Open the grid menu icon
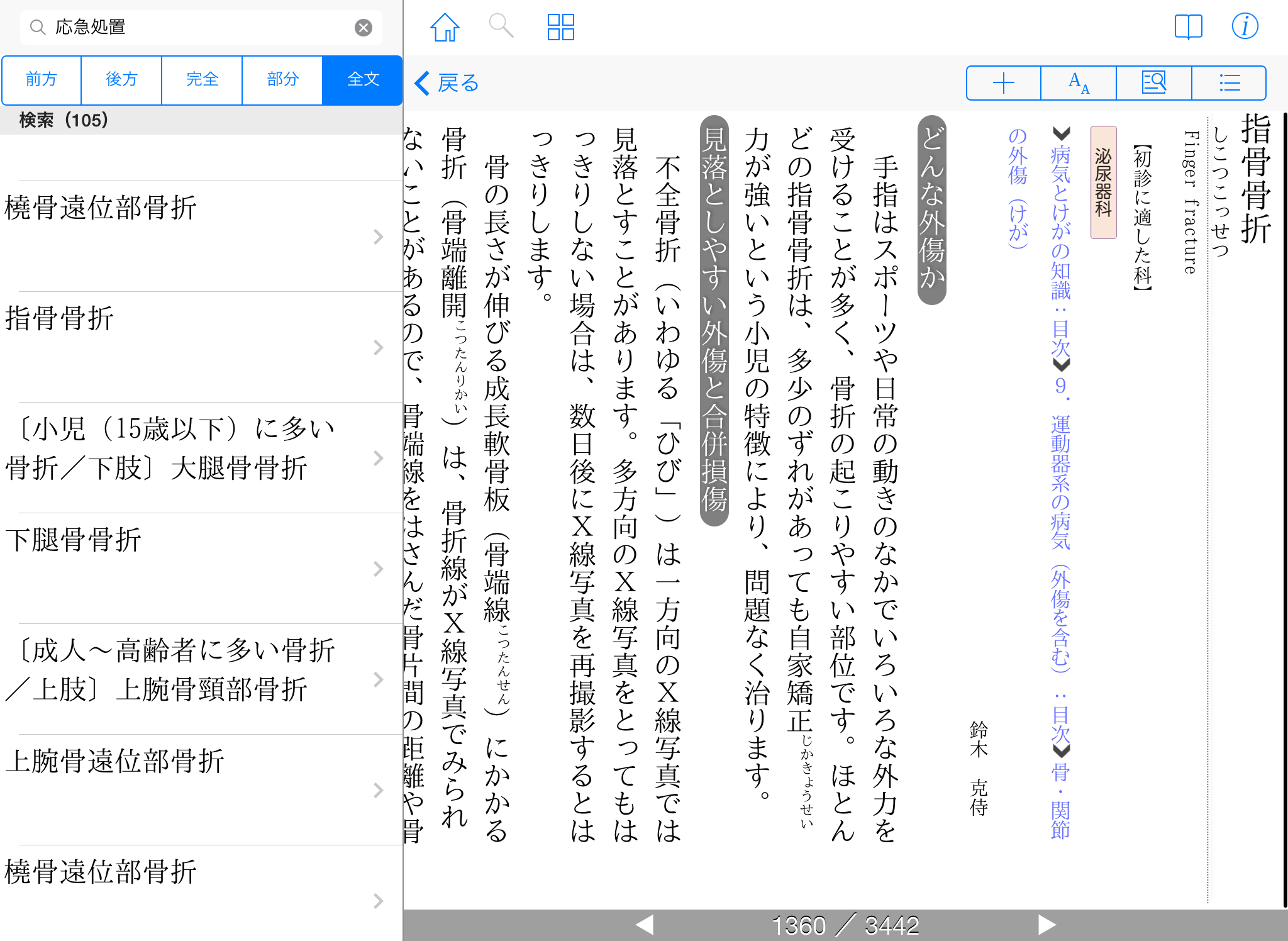This screenshot has width=1288, height=941. [560, 28]
